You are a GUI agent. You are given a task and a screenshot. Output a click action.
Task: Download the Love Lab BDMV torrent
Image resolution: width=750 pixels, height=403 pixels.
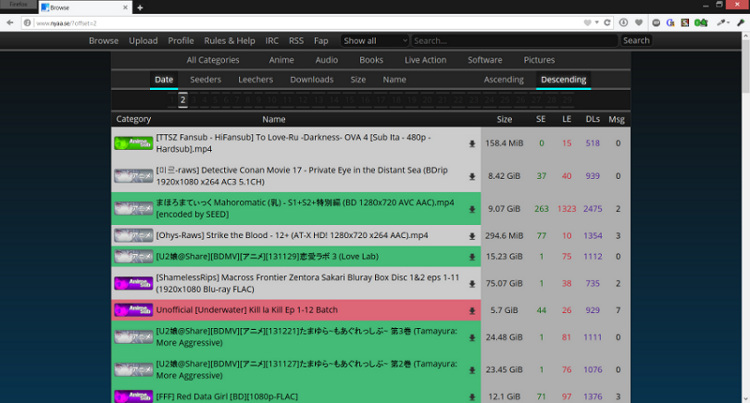472,257
